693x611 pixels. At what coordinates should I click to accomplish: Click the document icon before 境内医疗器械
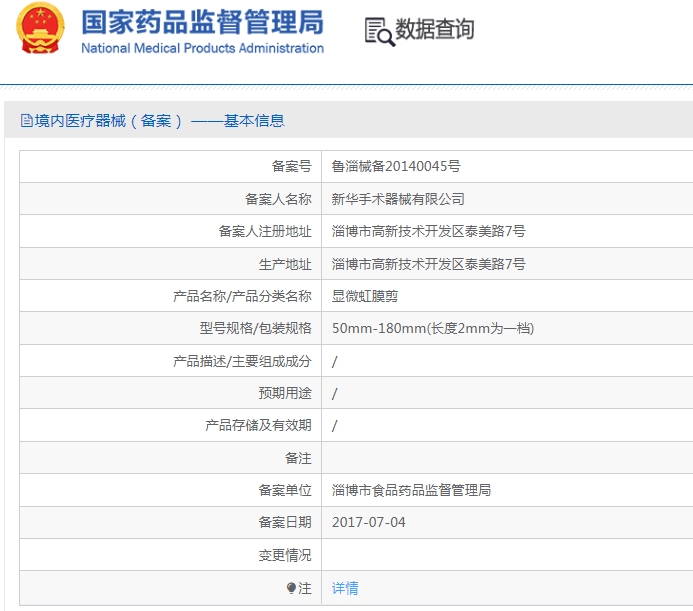tap(27, 120)
